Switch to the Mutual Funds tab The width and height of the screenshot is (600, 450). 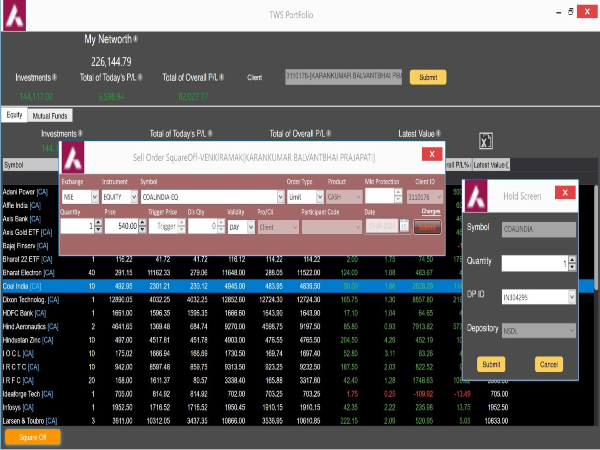[x=50, y=116]
